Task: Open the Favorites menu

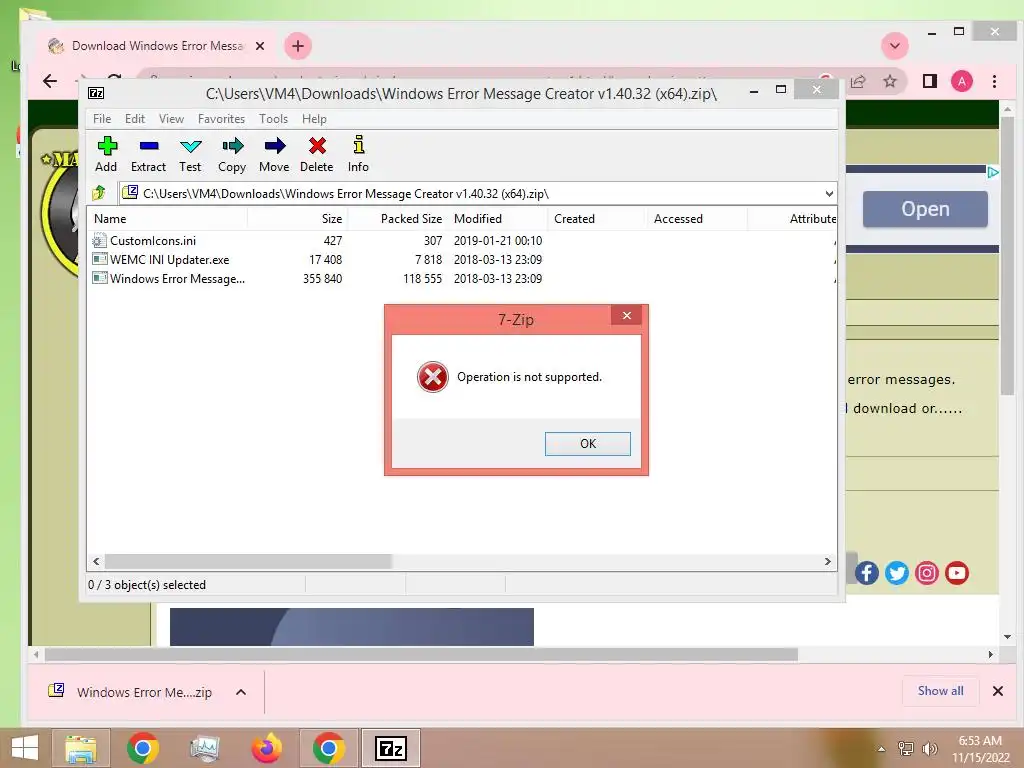Action: pyautogui.click(x=221, y=119)
